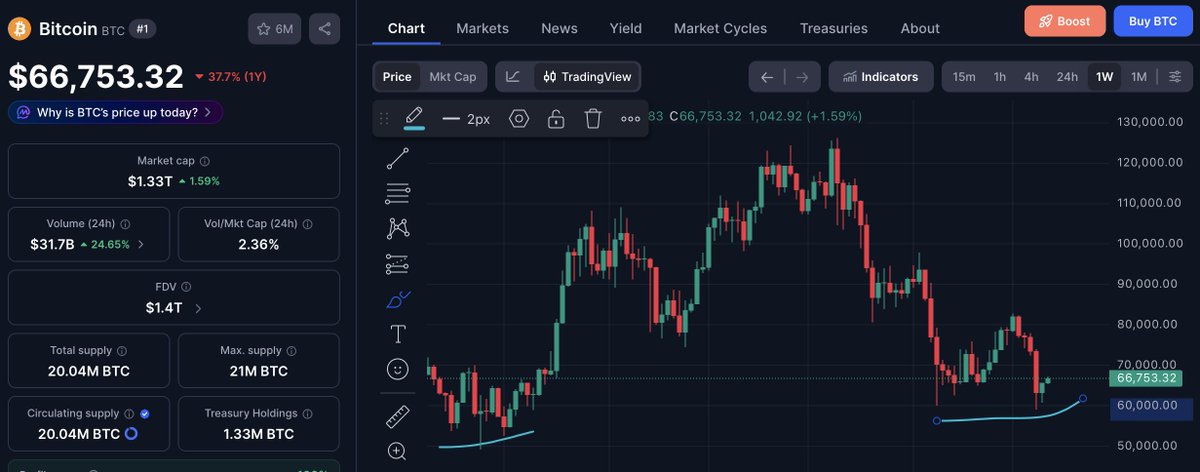Screen dimensions: 1200x472
Task: Open the 37.7% (1Y) price change dropdown
Action: click(230, 77)
